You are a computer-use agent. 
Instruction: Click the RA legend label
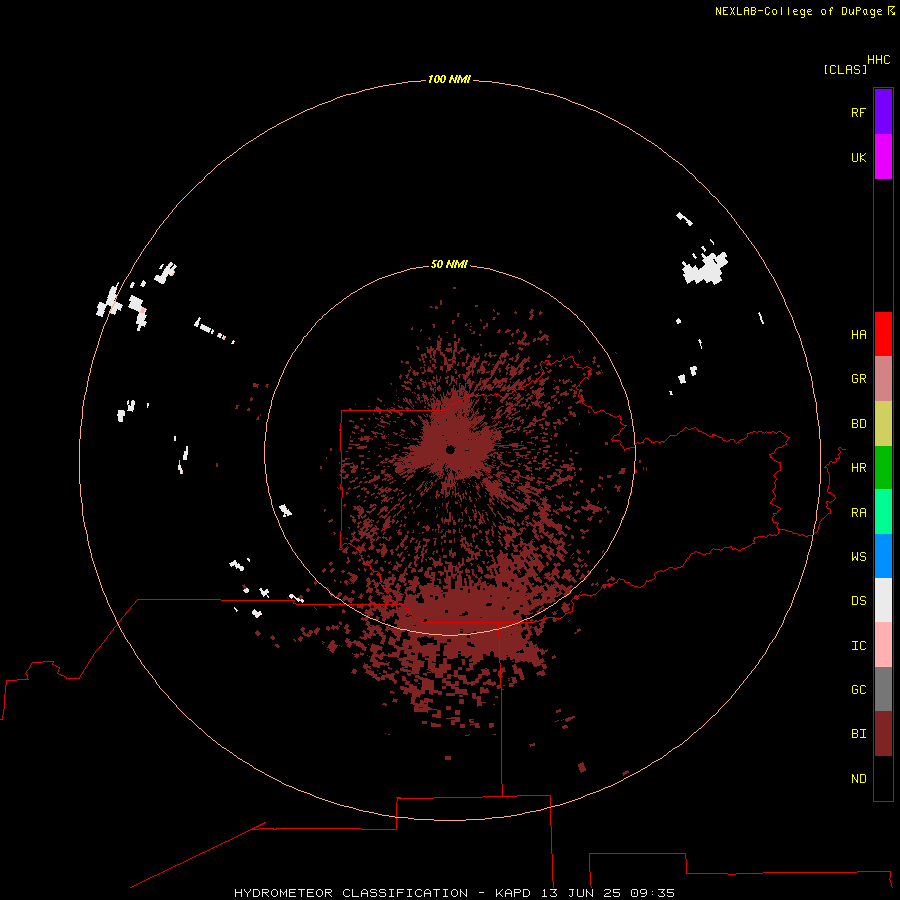click(858, 513)
